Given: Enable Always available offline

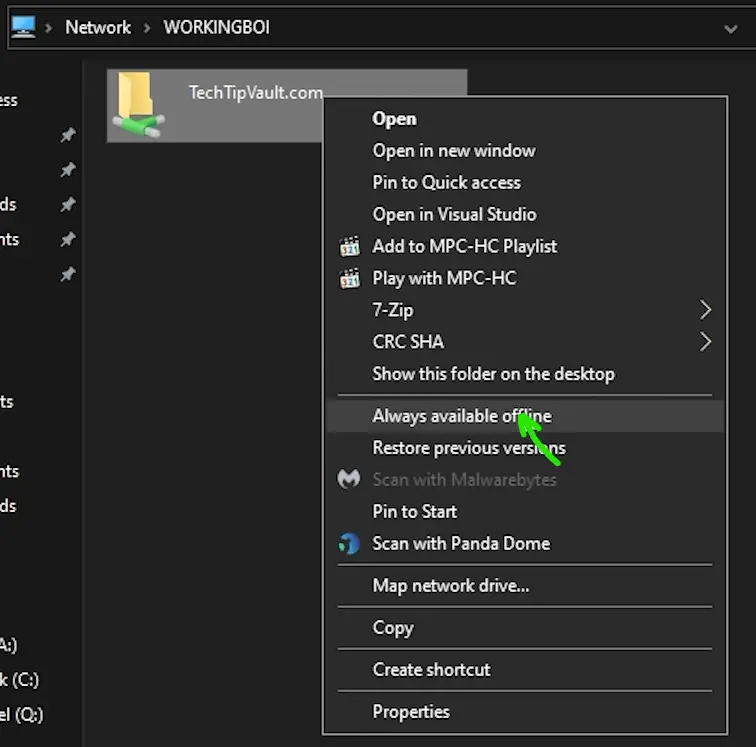Looking at the screenshot, I should coord(525,416).
